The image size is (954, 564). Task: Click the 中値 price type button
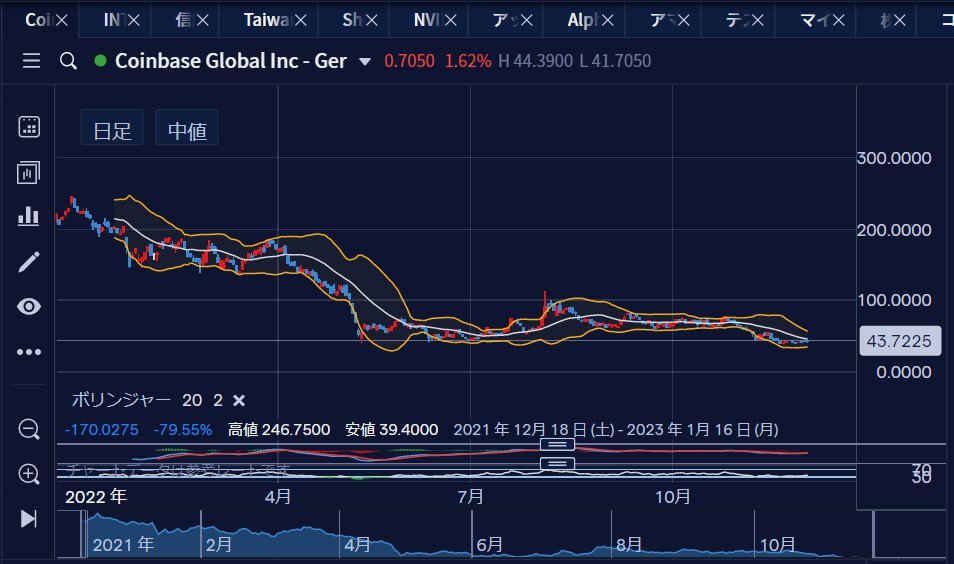[x=187, y=130]
